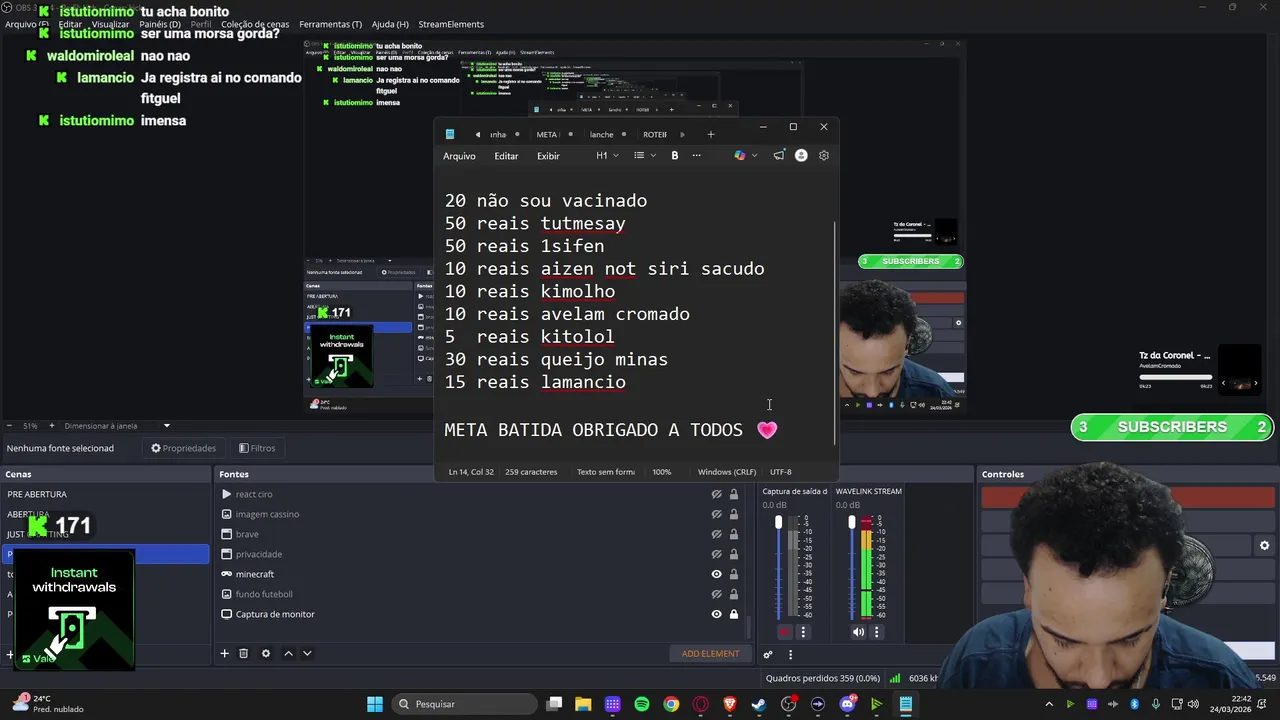This screenshot has width=1280, height=720.
Task: Open the Notepad account profile icon
Action: [x=801, y=155]
